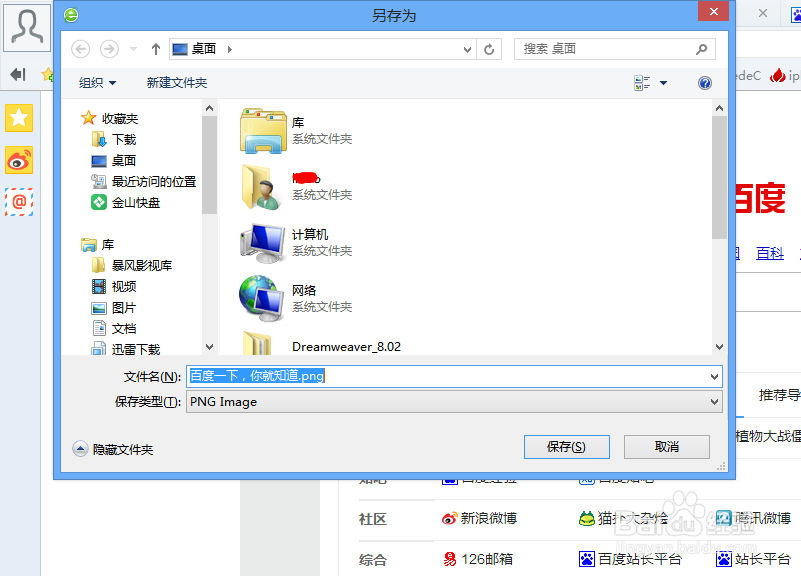
Task: Open the red Weibo eye icon
Action: coord(18,160)
